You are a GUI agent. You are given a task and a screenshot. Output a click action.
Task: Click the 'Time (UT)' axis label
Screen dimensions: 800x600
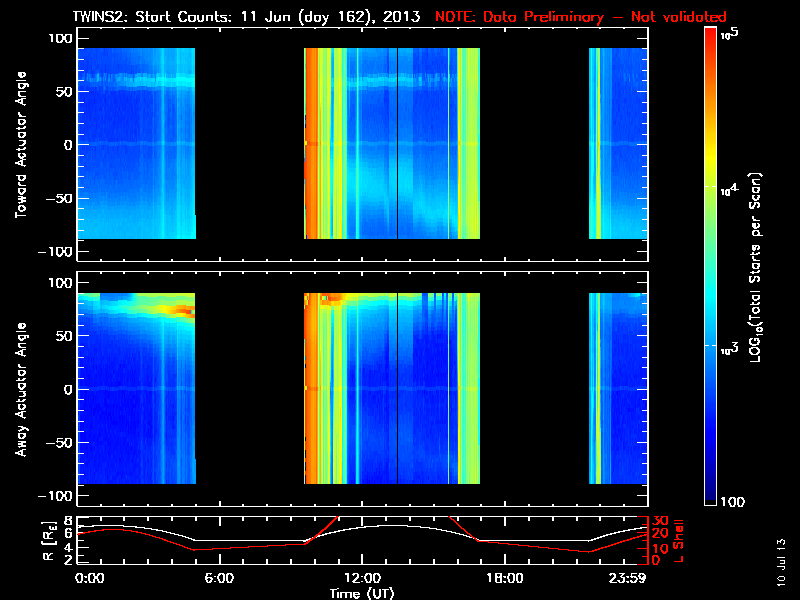coord(360,592)
